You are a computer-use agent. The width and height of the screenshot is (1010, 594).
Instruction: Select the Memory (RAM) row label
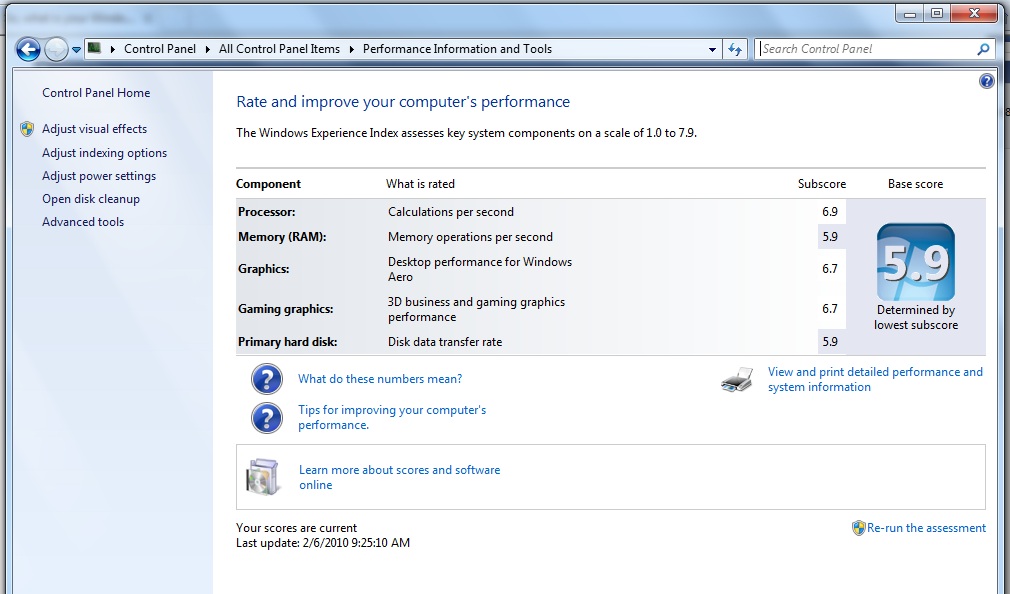[x=282, y=237]
